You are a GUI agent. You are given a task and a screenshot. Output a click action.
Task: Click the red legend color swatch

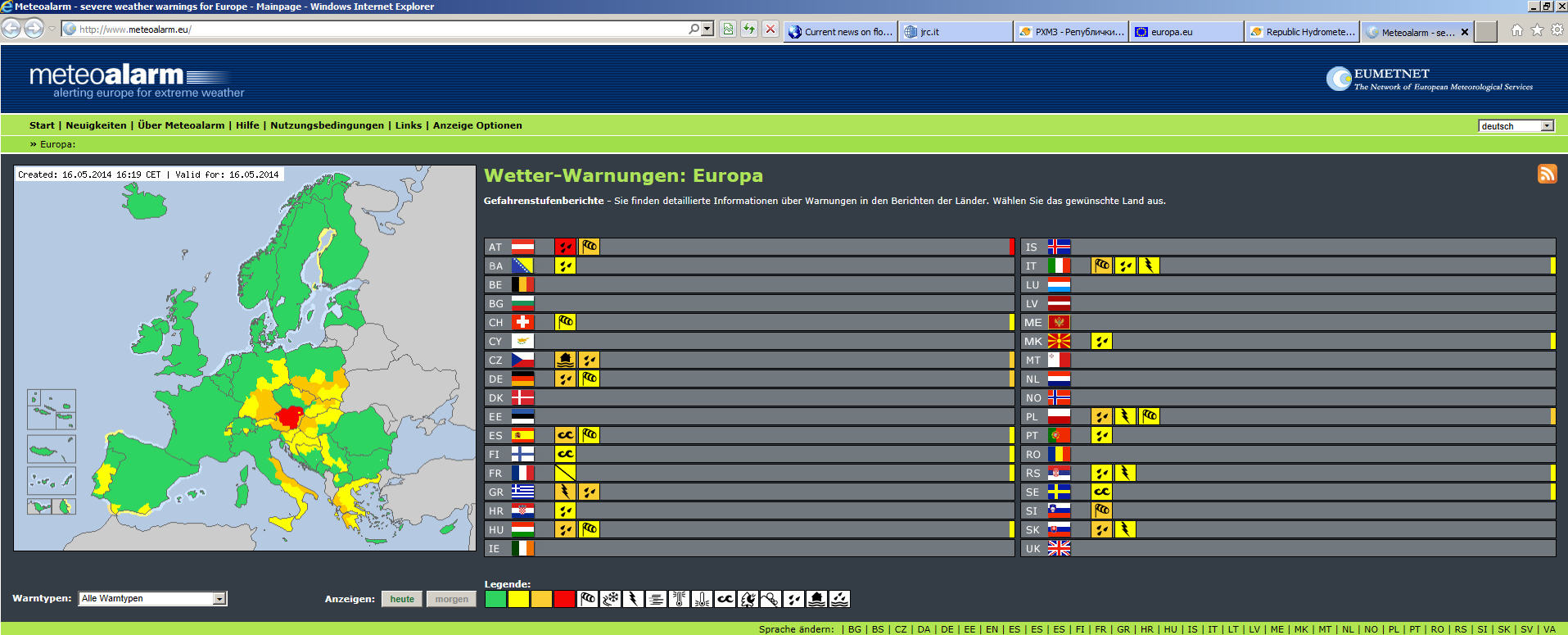click(564, 599)
